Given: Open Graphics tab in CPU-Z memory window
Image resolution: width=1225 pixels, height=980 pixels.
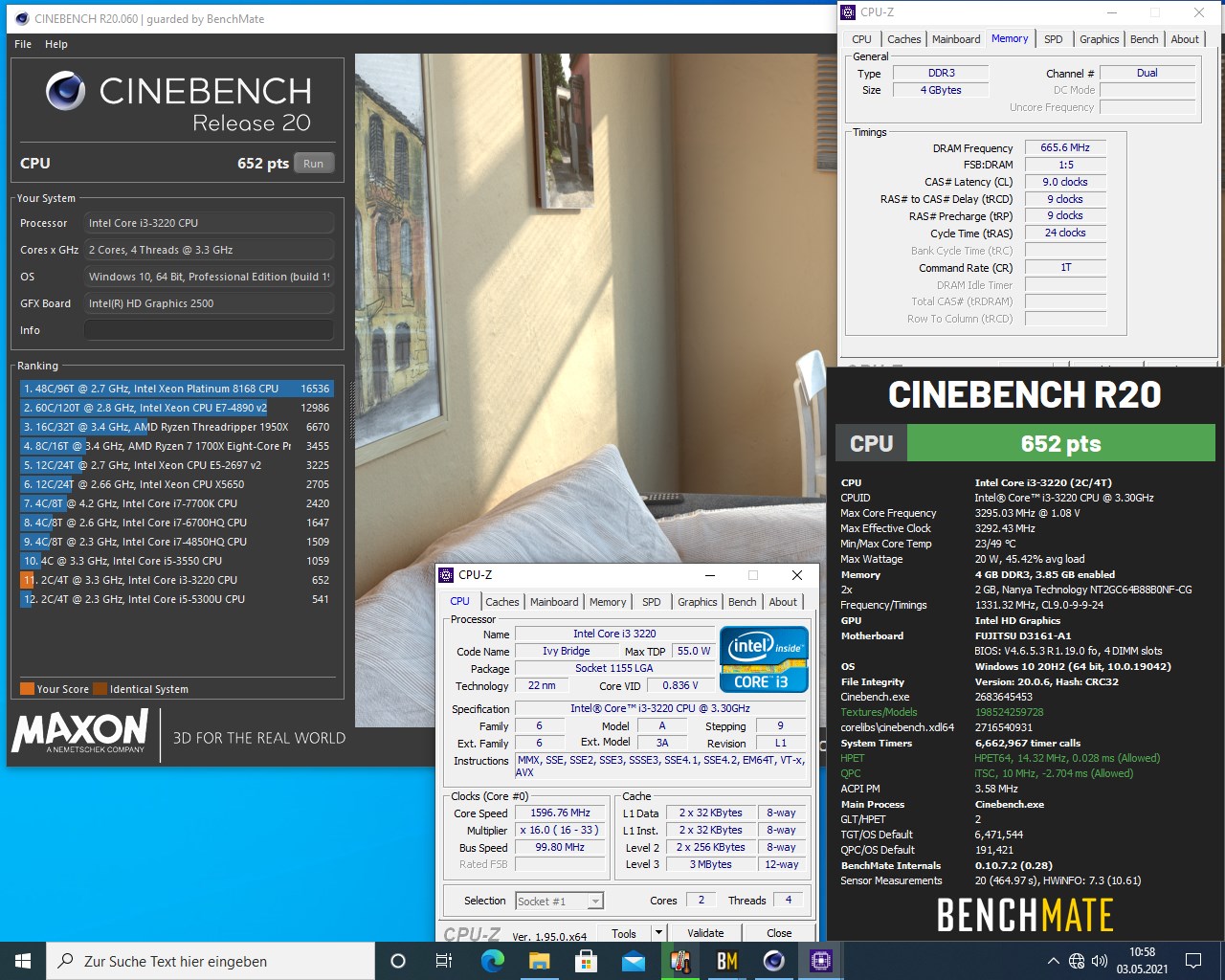Looking at the screenshot, I should (1099, 39).
